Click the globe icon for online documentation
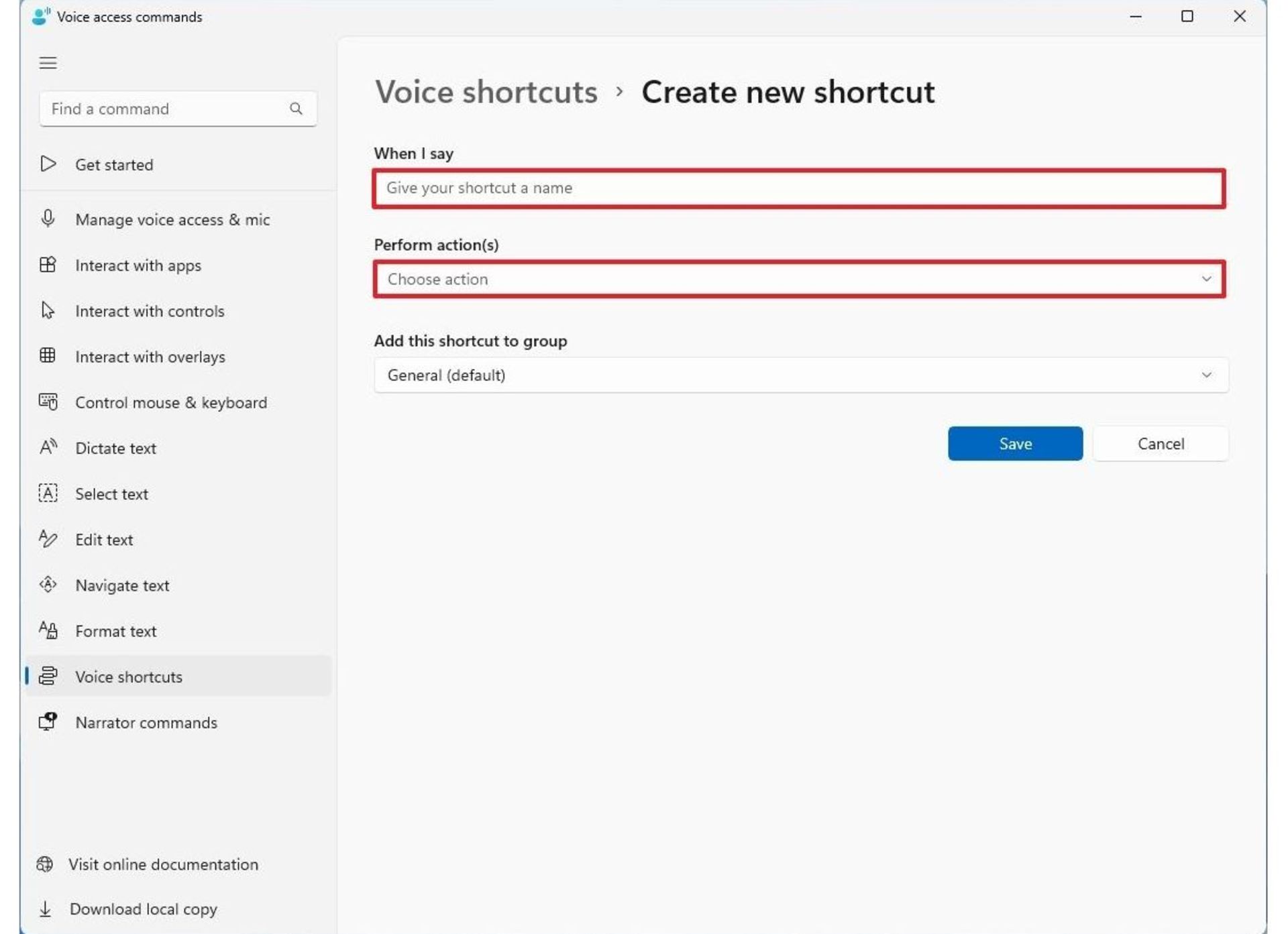The image size is (1288, 934). click(45, 864)
